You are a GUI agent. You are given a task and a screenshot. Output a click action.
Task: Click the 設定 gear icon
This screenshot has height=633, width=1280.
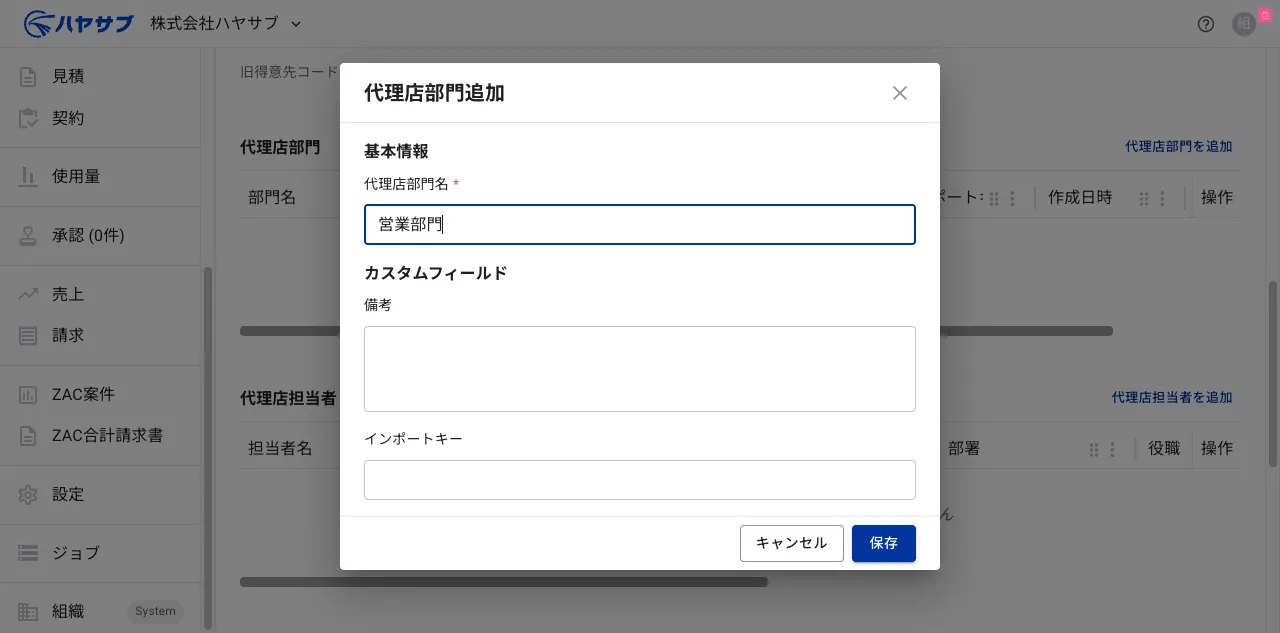click(28, 494)
